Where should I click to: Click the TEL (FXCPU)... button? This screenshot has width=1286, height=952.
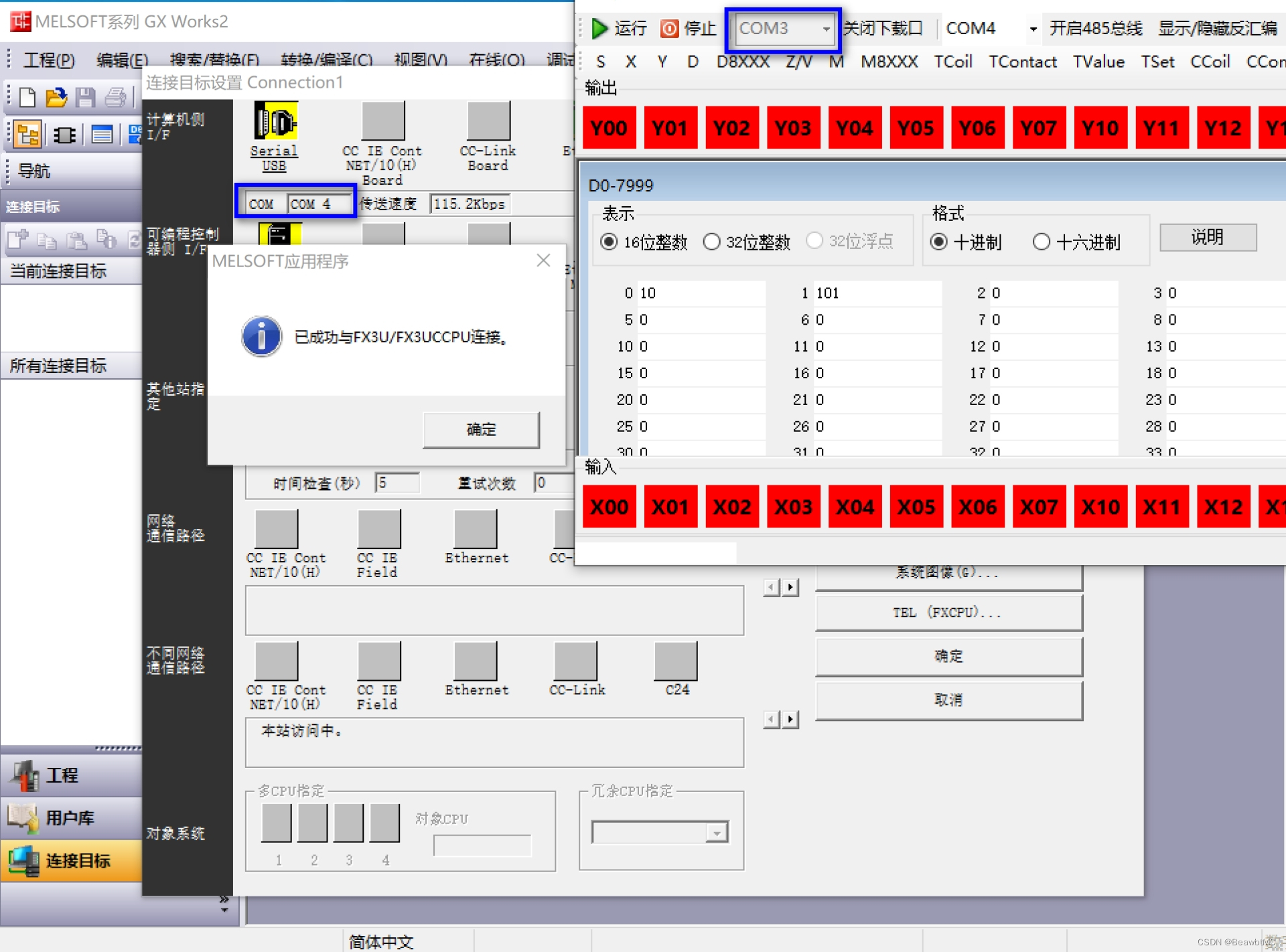pyautogui.click(x=948, y=613)
